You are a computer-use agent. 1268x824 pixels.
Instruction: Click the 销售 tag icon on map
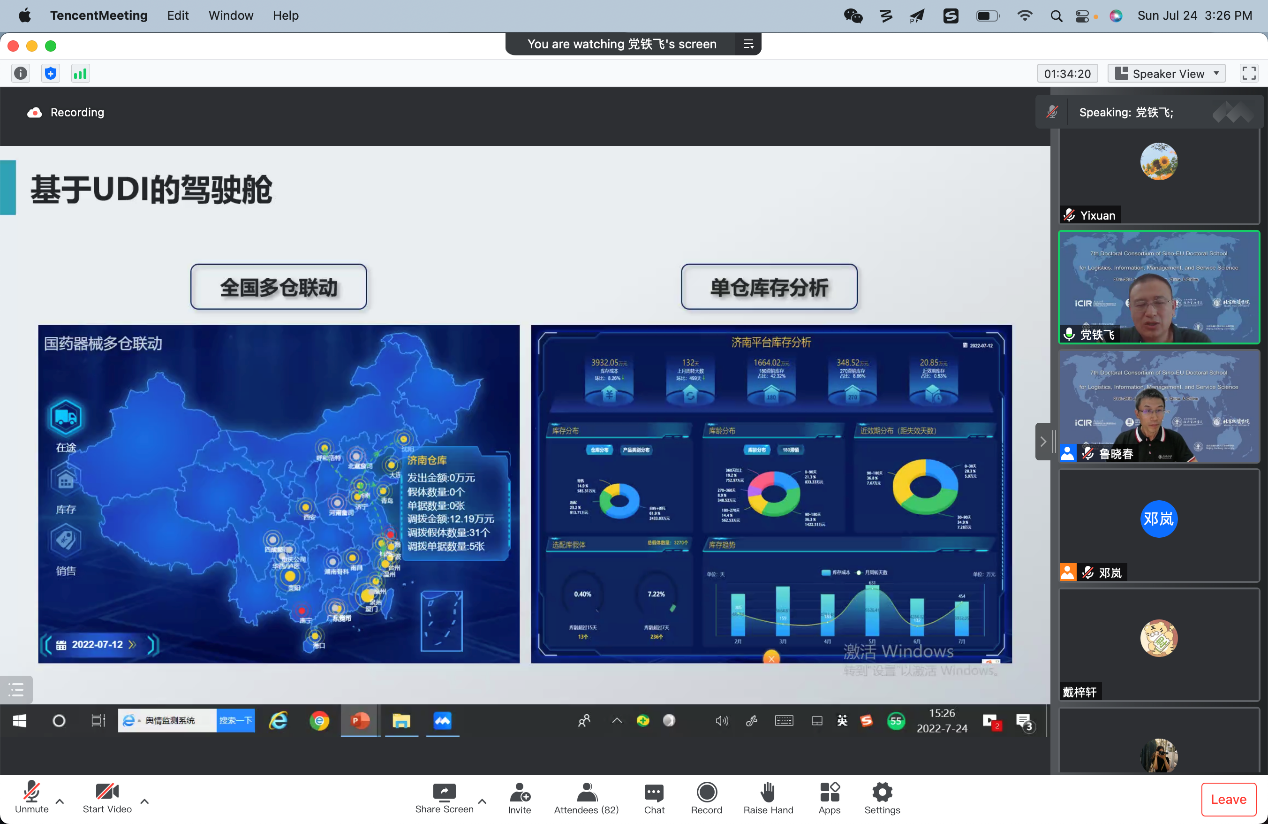(x=66, y=541)
